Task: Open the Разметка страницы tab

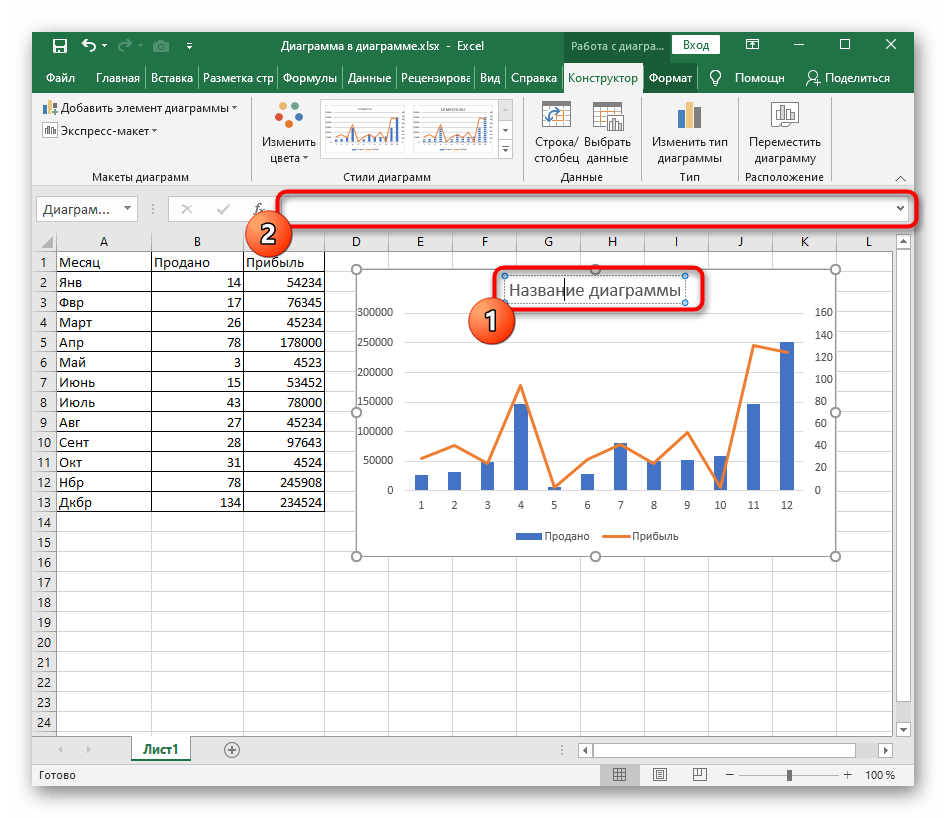Action: [x=238, y=78]
